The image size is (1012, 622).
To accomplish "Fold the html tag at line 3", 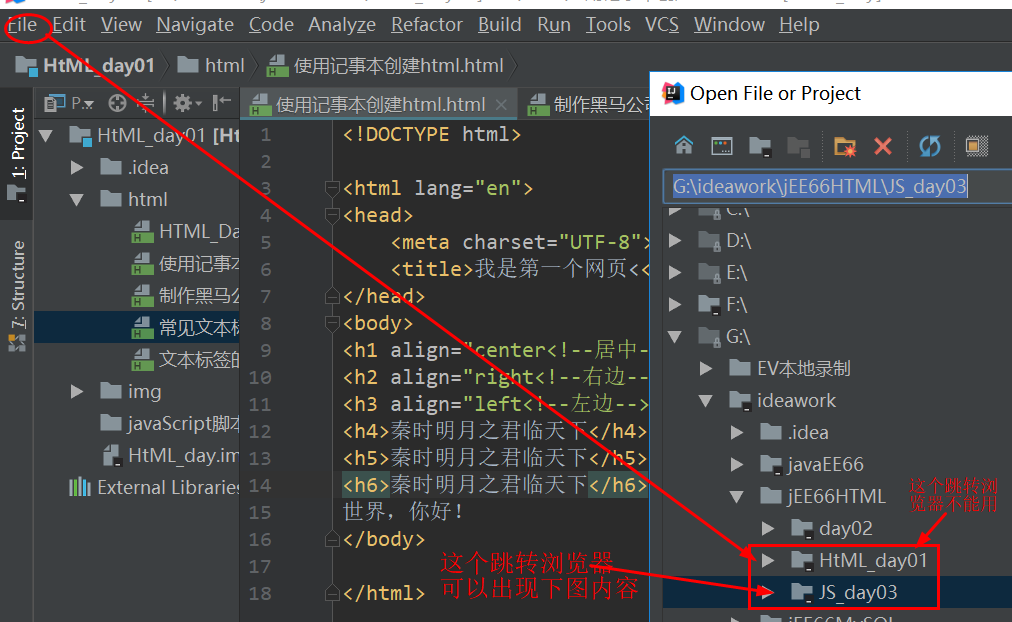I will point(332,188).
